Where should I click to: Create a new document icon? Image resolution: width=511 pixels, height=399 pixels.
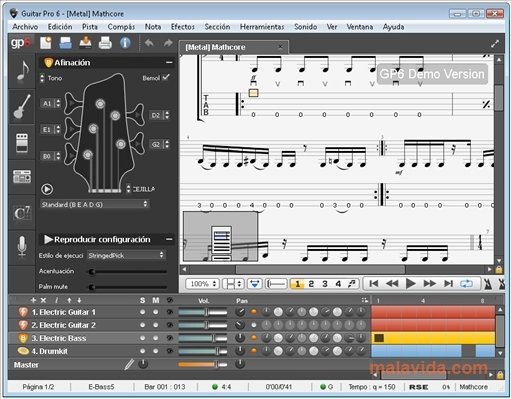click(x=46, y=43)
